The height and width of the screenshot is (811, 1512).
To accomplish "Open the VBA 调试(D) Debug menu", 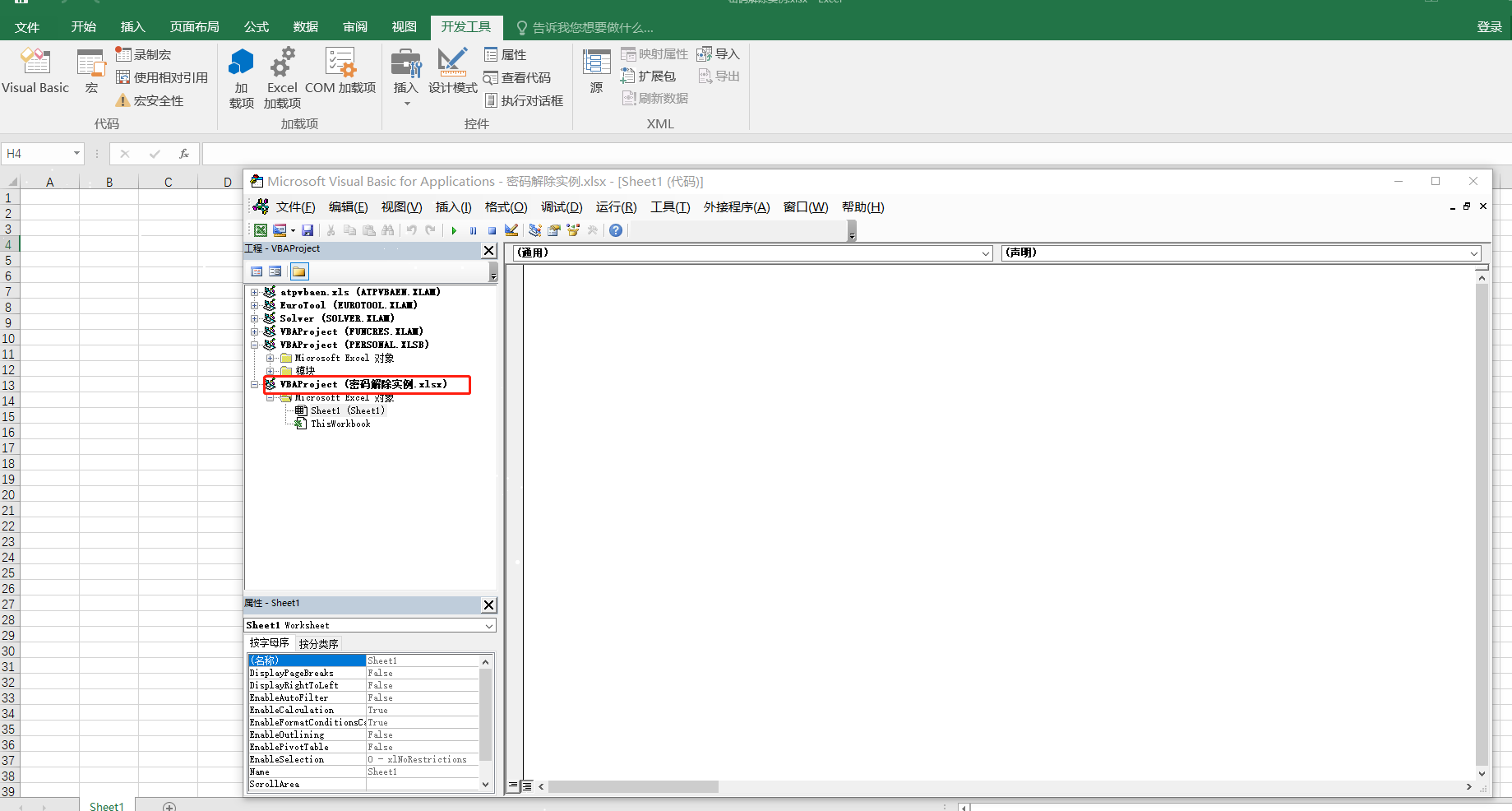I will coord(562,207).
